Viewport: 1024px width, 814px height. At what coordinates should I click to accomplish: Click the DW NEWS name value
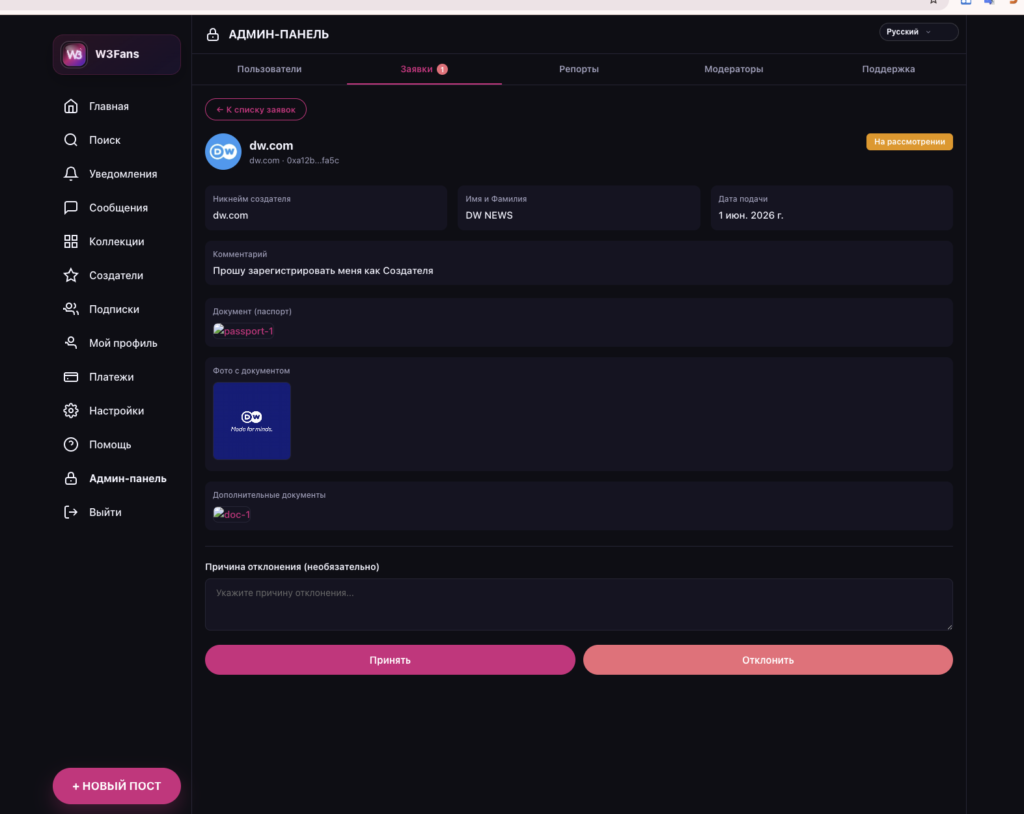pyautogui.click(x=488, y=216)
